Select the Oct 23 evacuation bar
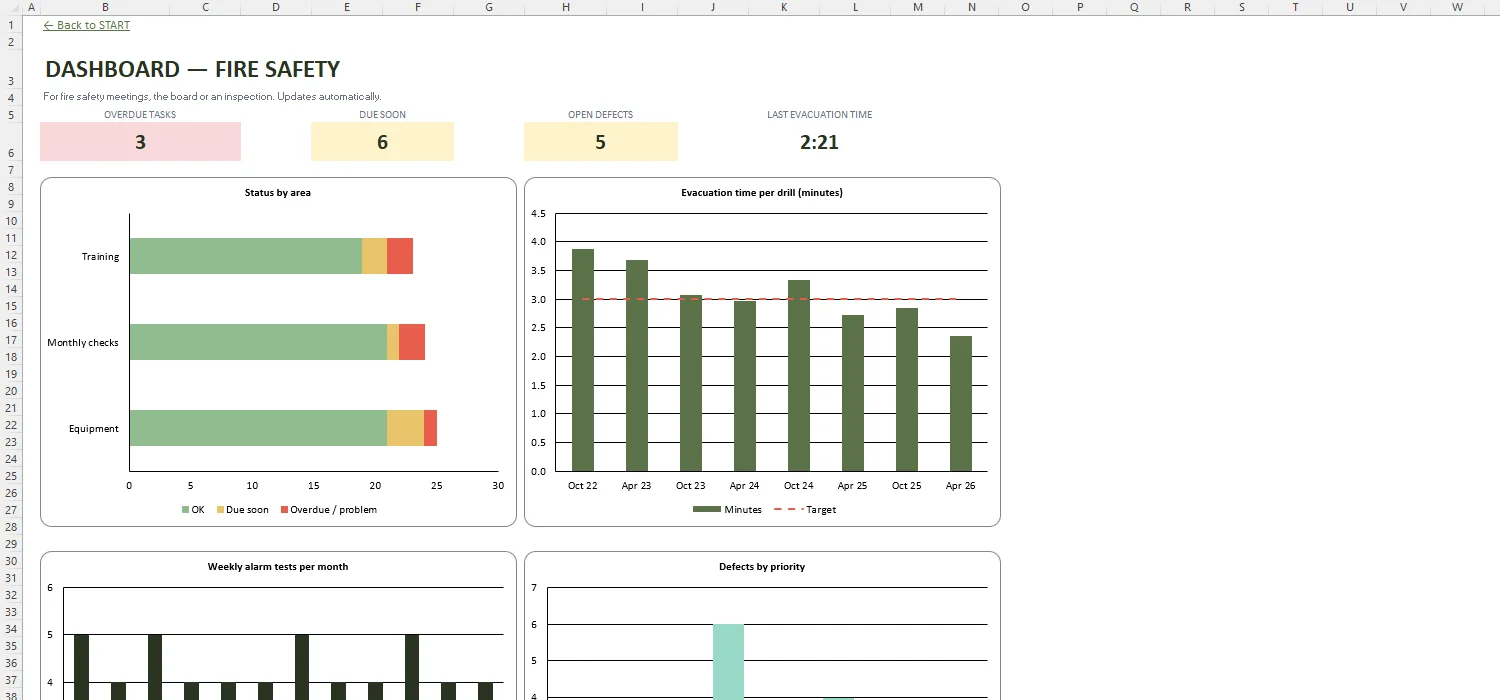Screen dimensions: 1500x700 691,383
